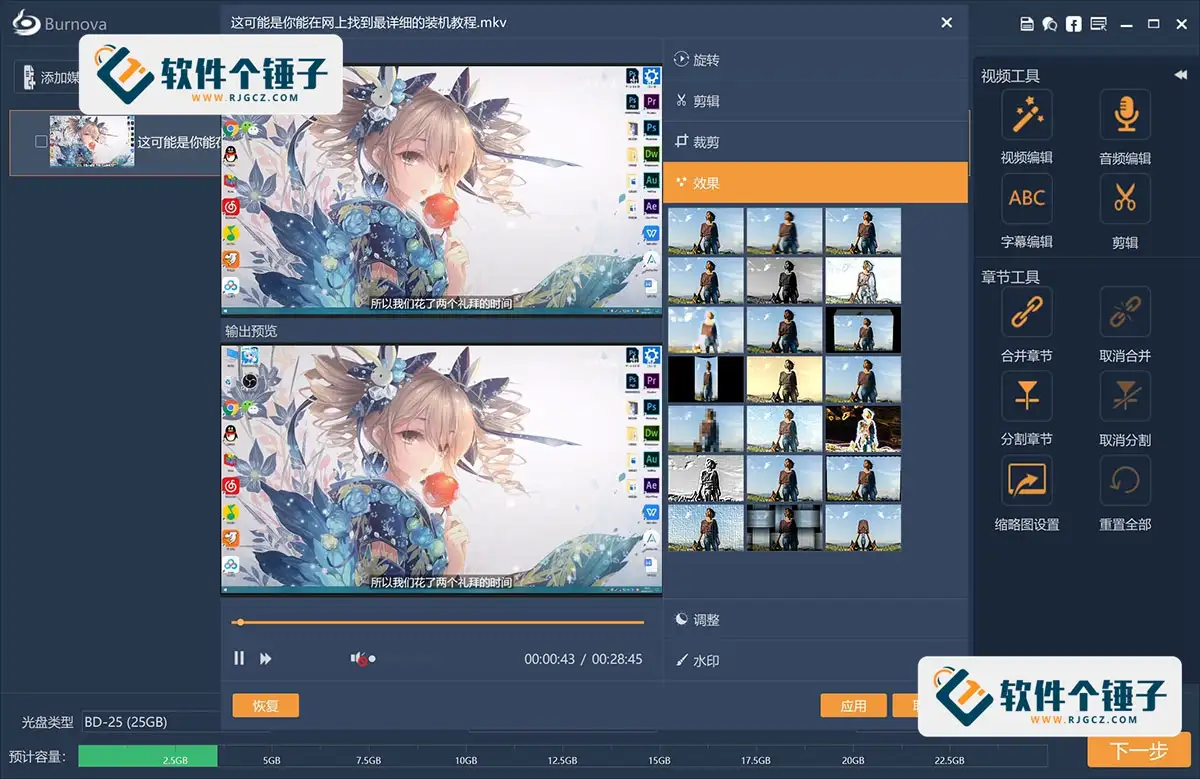The image size is (1200, 779).
Task: Select the narrow strip on black effect thumbnail
Action: pyautogui.click(x=706, y=379)
